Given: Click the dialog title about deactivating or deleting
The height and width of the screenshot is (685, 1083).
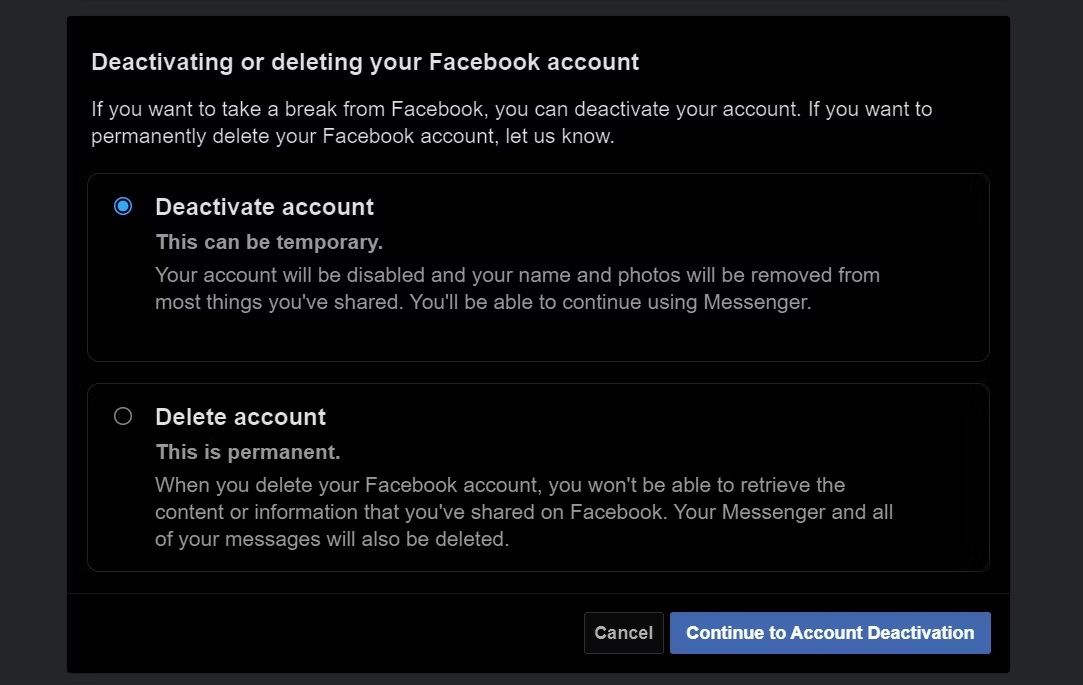Looking at the screenshot, I should (x=365, y=61).
